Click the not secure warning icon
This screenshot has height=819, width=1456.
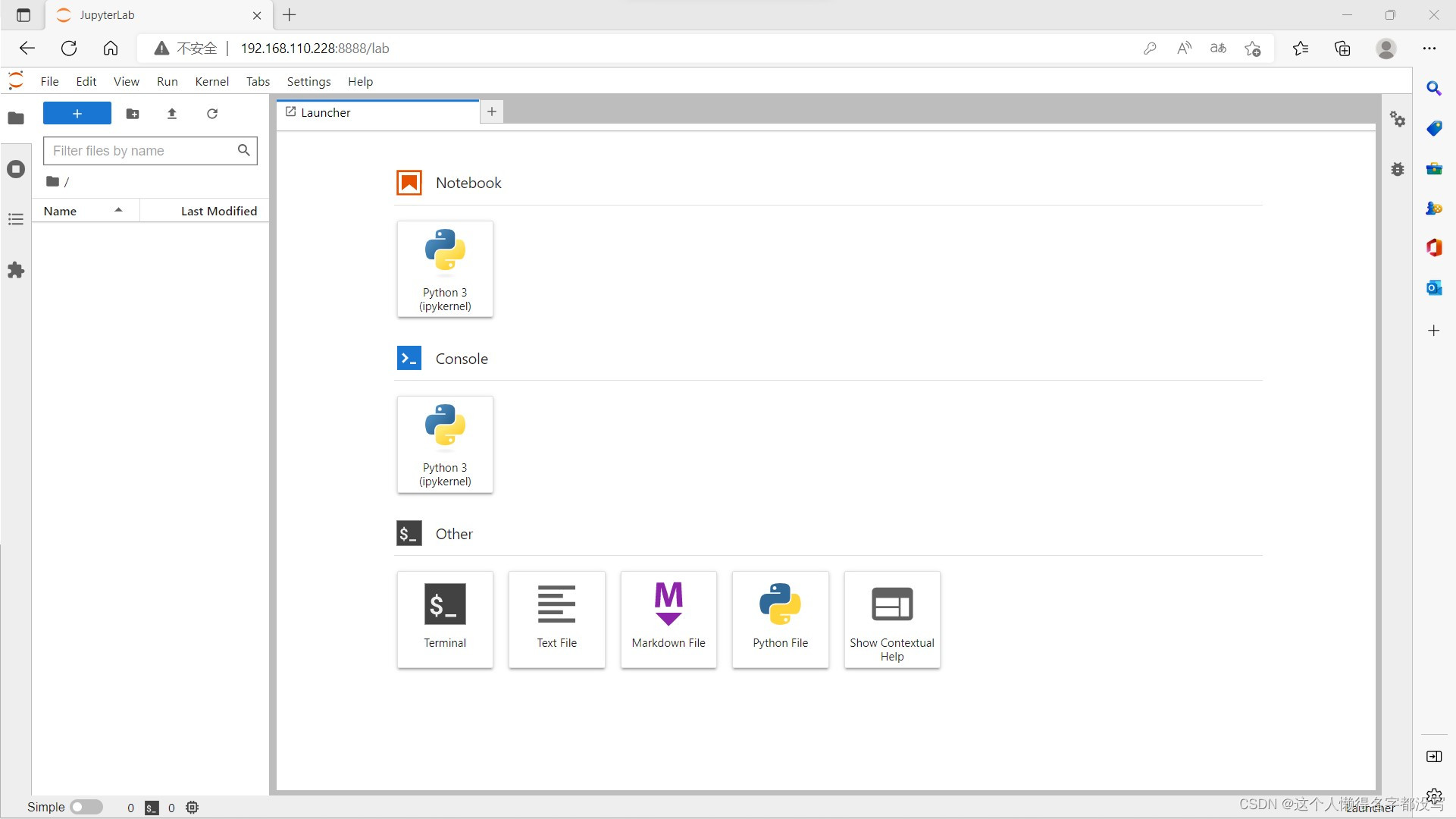[161, 49]
